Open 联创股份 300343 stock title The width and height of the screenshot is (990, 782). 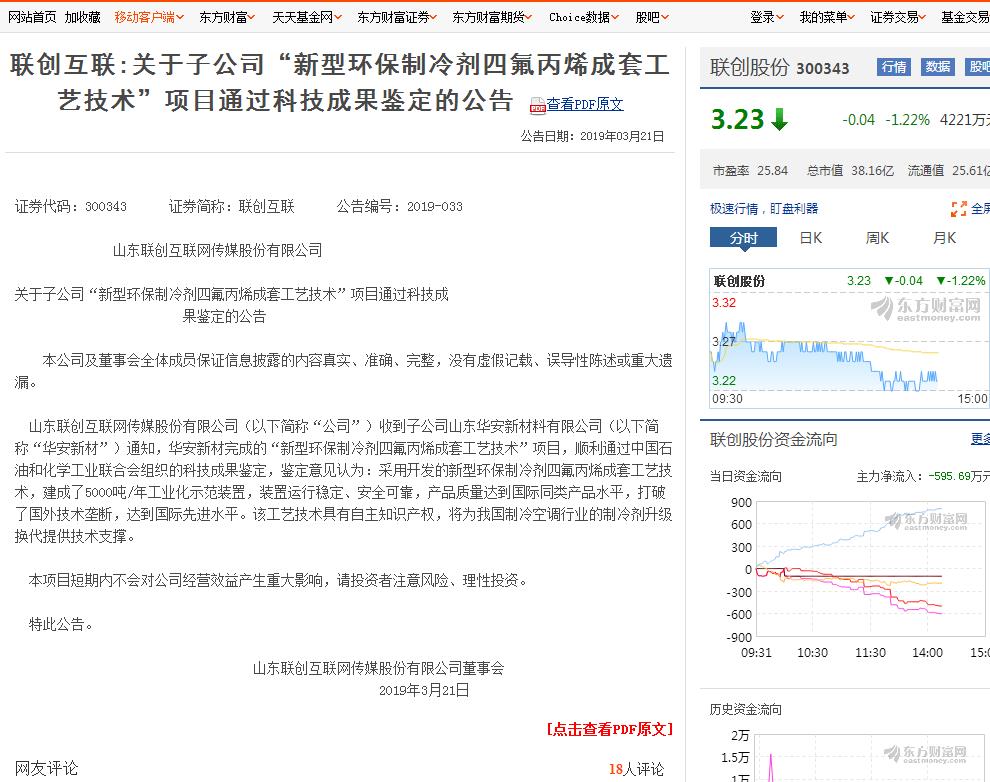[x=779, y=68]
